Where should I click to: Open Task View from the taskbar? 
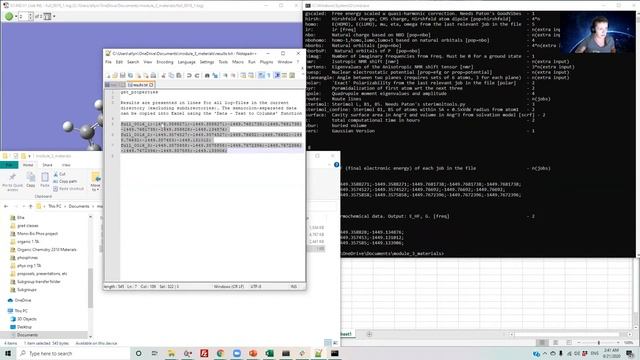(155, 353)
